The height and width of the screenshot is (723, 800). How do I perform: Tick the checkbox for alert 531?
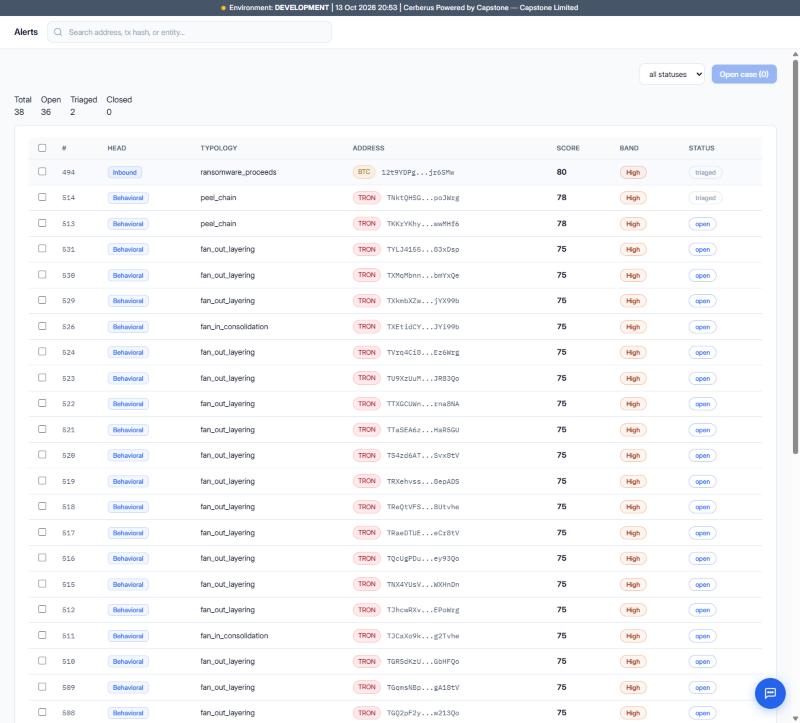pos(42,248)
